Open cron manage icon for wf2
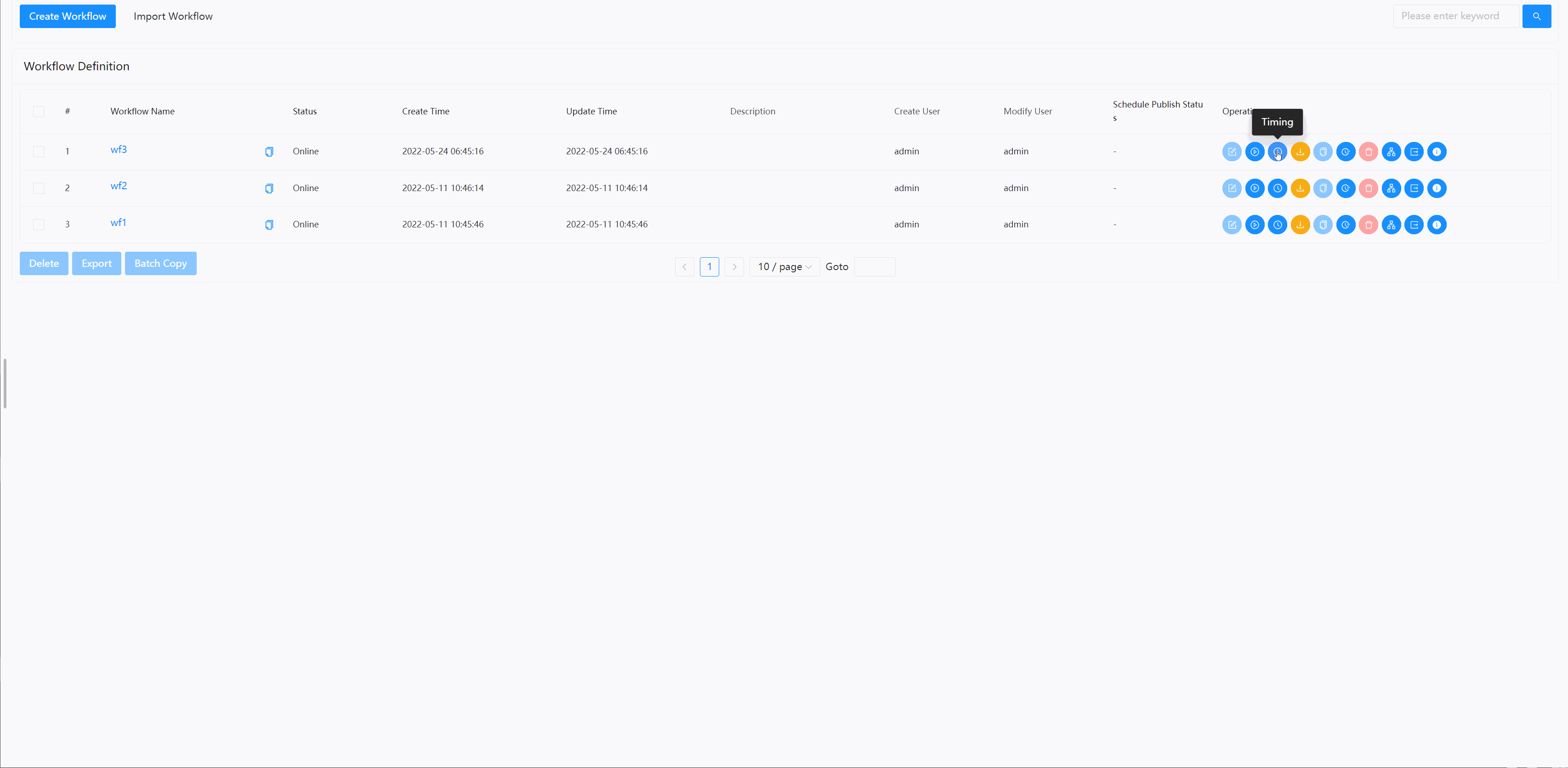 pos(1346,188)
